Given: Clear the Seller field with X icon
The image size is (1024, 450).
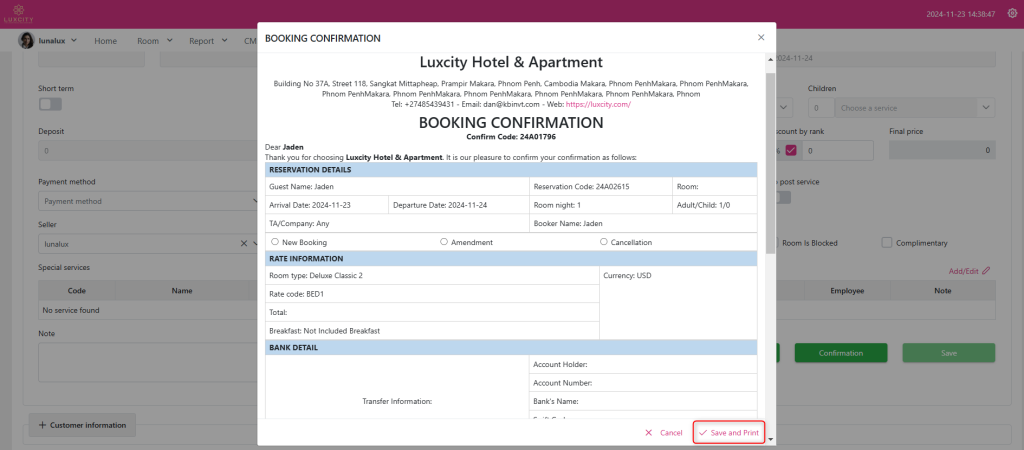Looking at the screenshot, I should coord(244,243).
